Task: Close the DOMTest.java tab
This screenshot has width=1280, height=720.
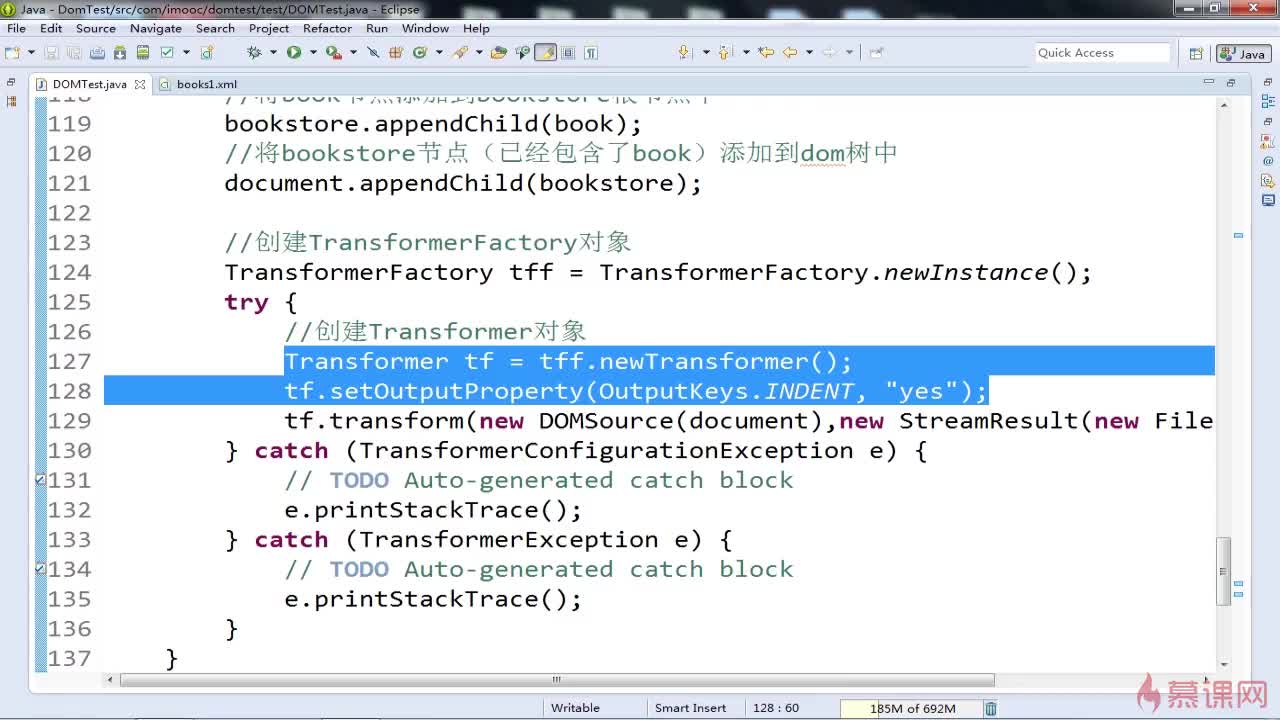Action: [x=140, y=84]
